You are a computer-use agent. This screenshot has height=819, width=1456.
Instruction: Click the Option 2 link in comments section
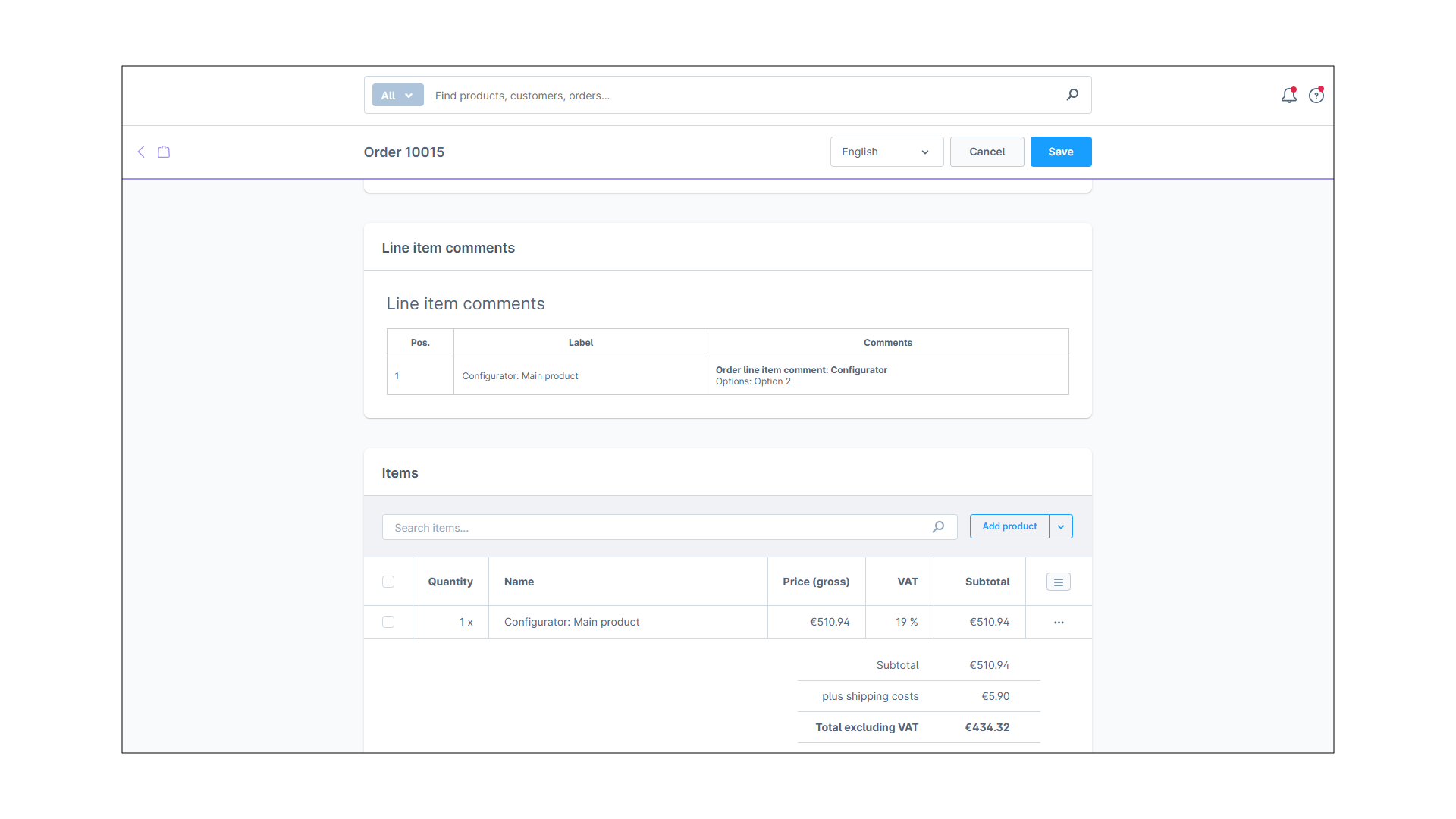tap(770, 381)
